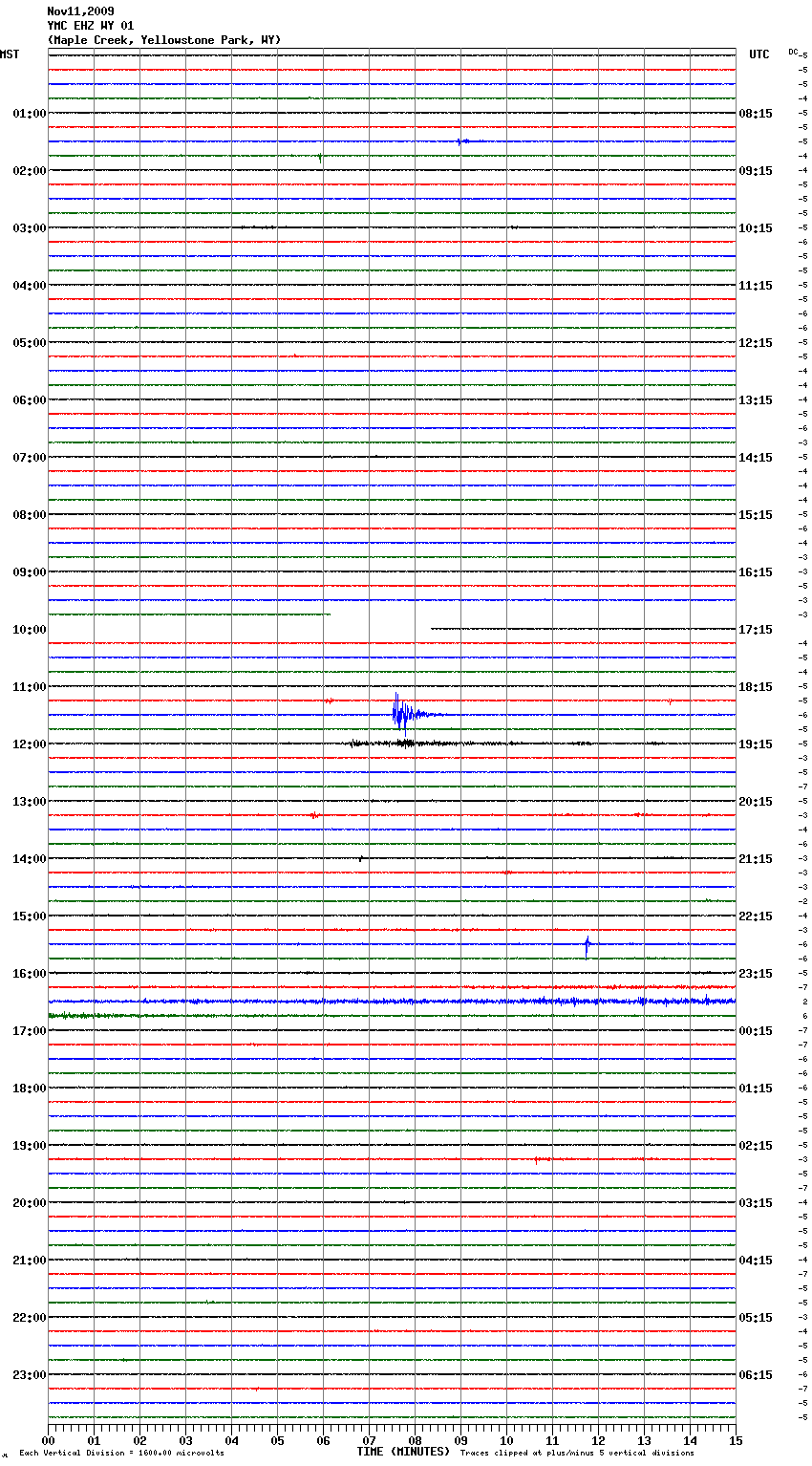Click the blue spike on the 15:30 trace
The image size is (812, 1466).
pyautogui.click(x=588, y=946)
